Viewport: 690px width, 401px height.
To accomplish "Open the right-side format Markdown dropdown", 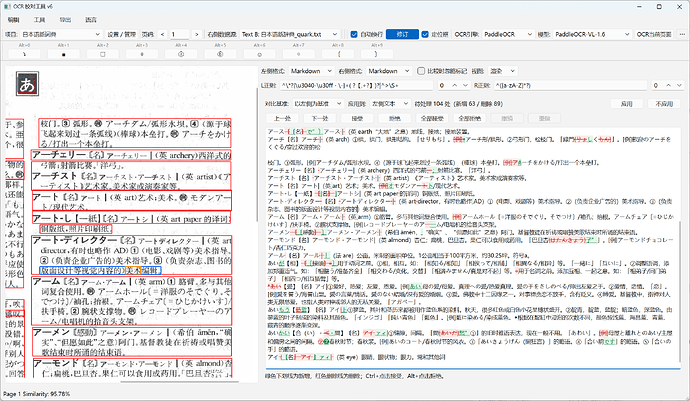I will pos(389,71).
